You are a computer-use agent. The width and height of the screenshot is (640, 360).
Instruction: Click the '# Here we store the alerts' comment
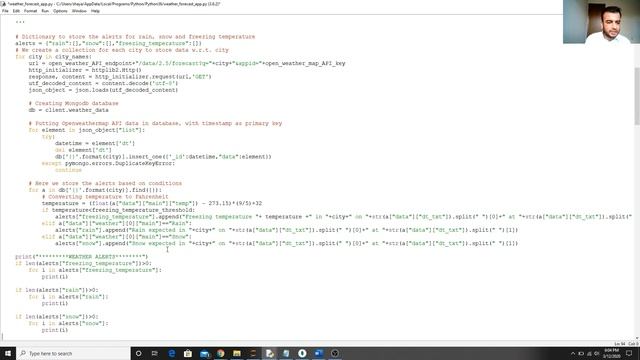point(105,183)
